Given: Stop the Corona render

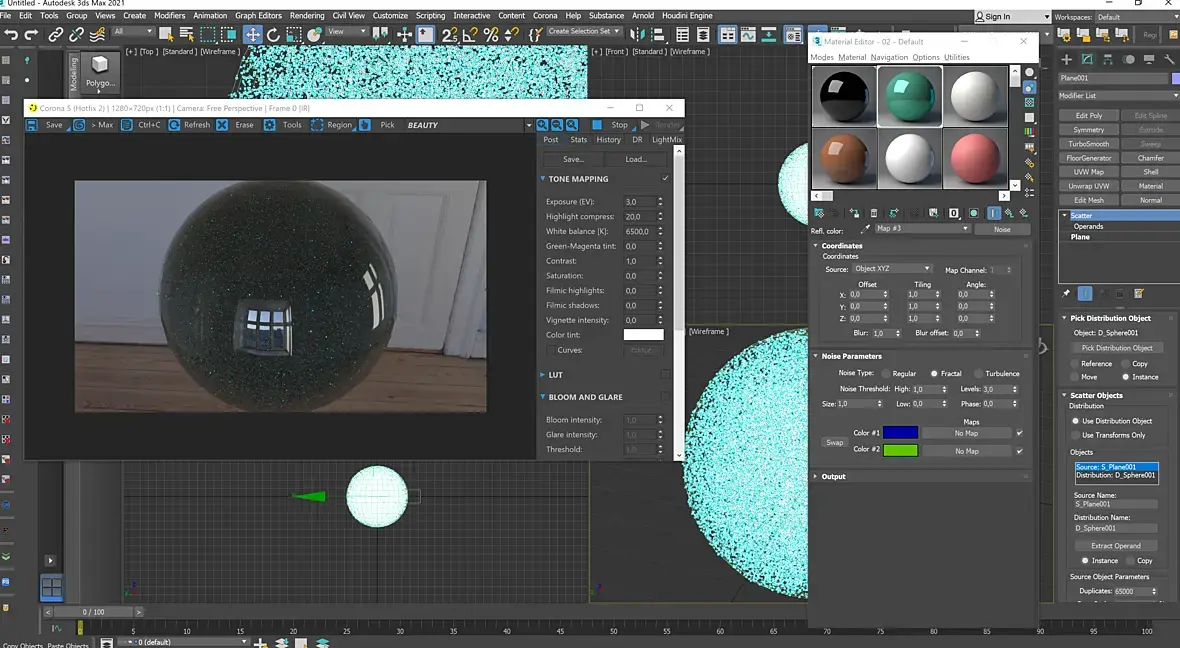Looking at the screenshot, I should [x=597, y=125].
